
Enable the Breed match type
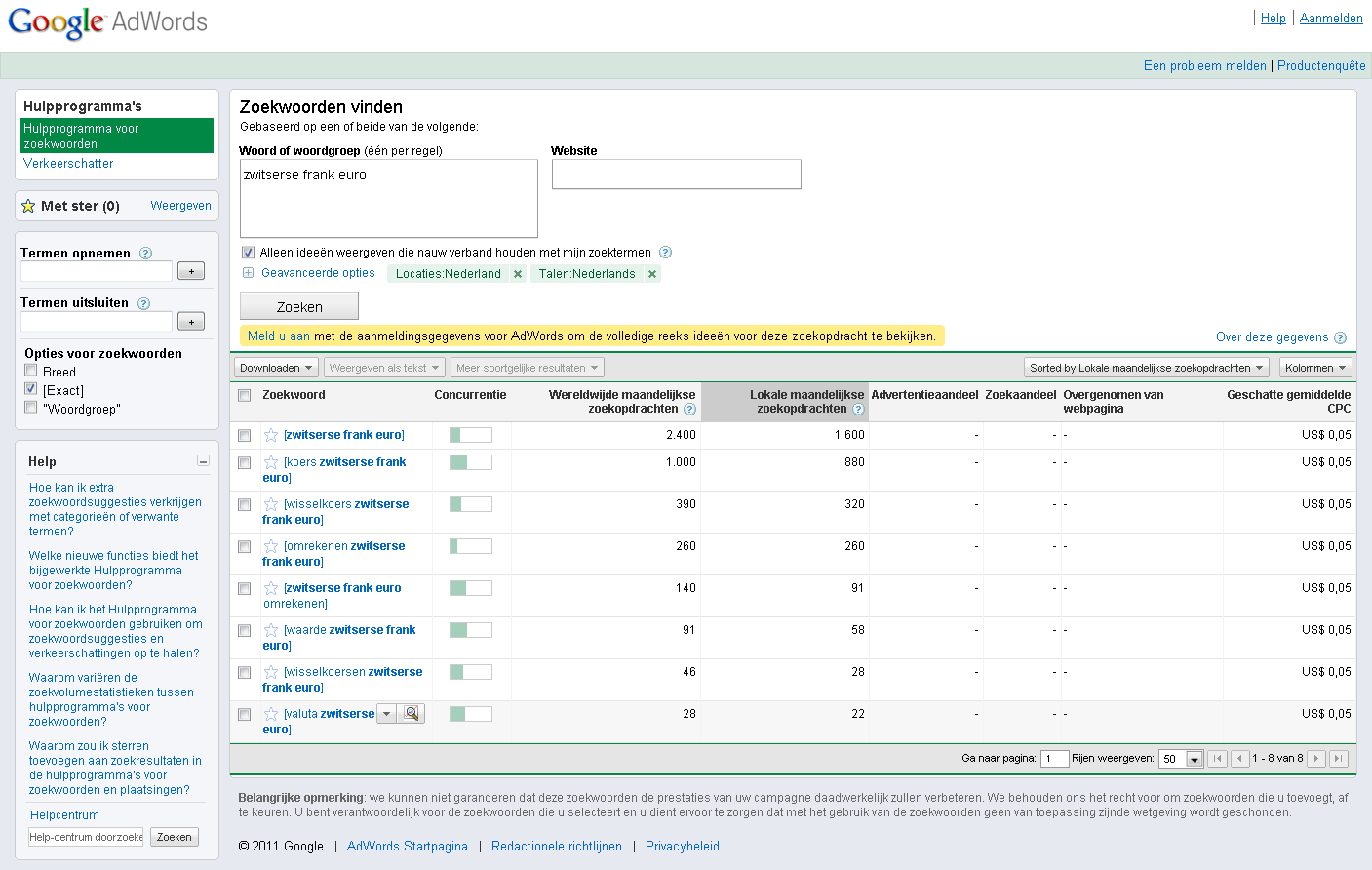point(31,371)
